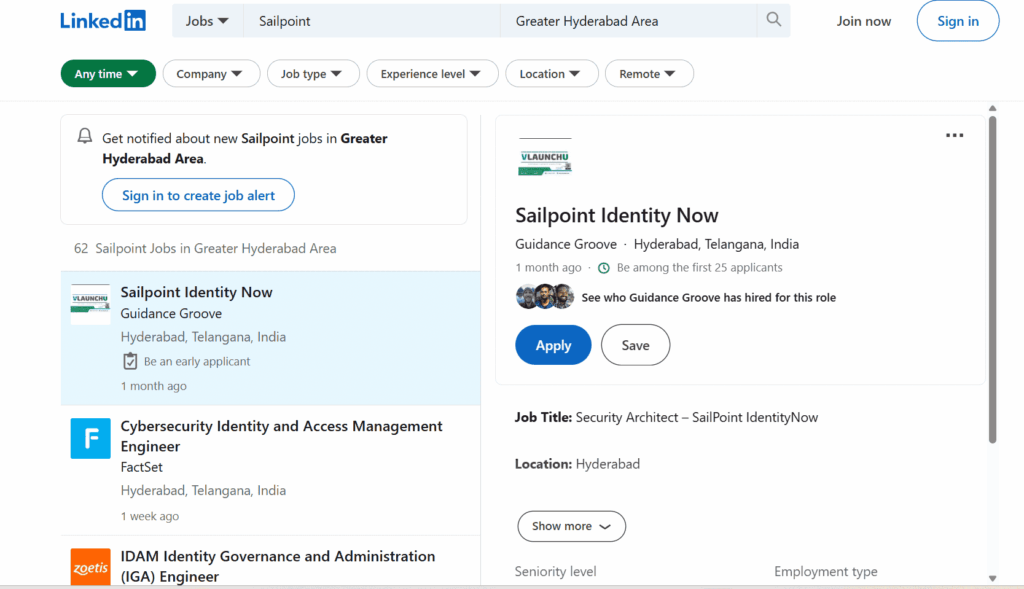Viewport: 1024px width, 589px height.
Task: Click the clock icon beside applicants text
Action: coord(604,268)
